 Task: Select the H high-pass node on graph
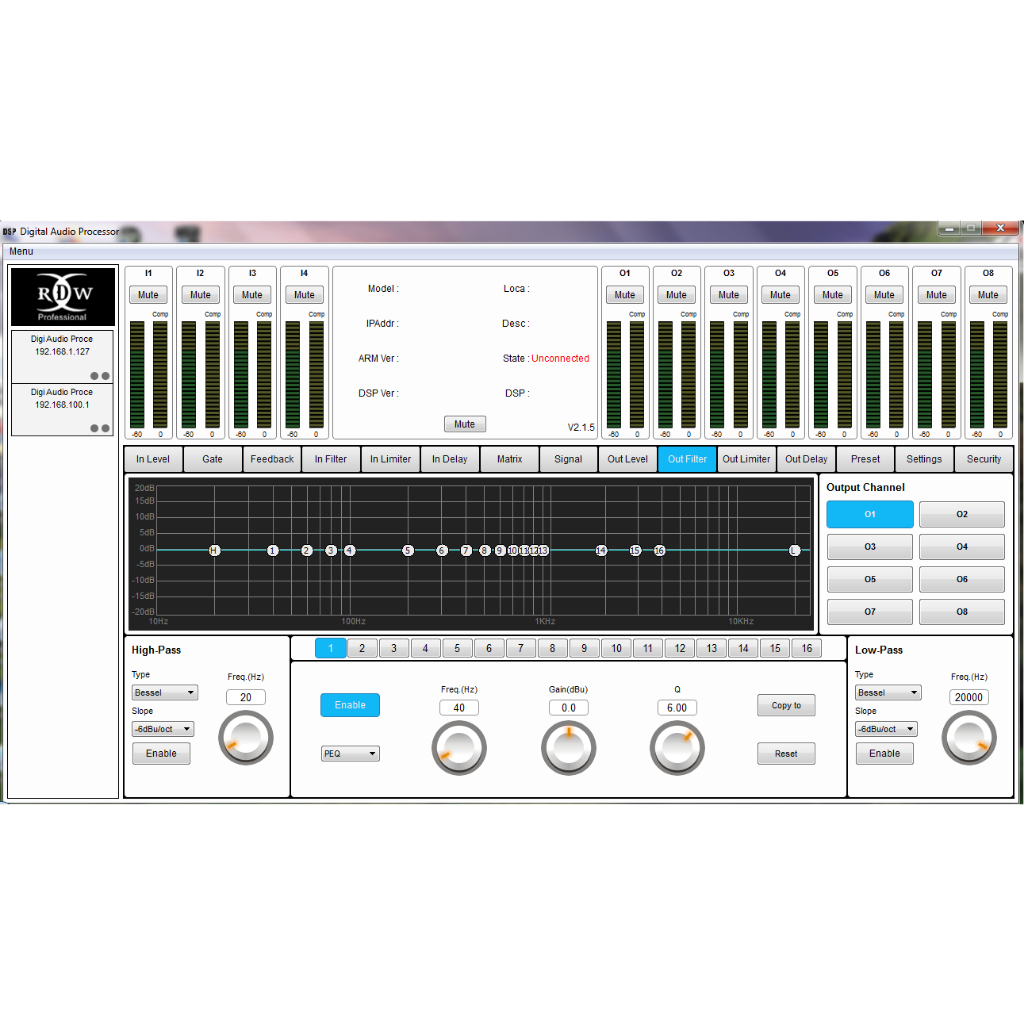coord(214,551)
